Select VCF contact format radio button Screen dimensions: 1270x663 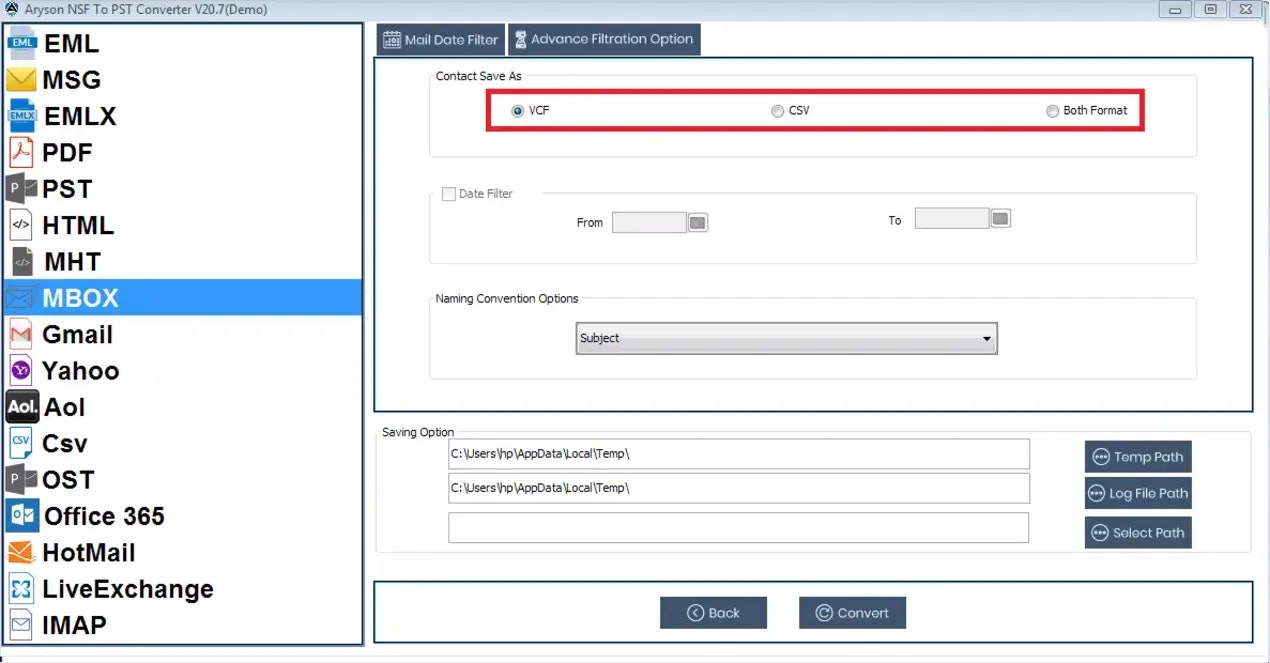517,111
